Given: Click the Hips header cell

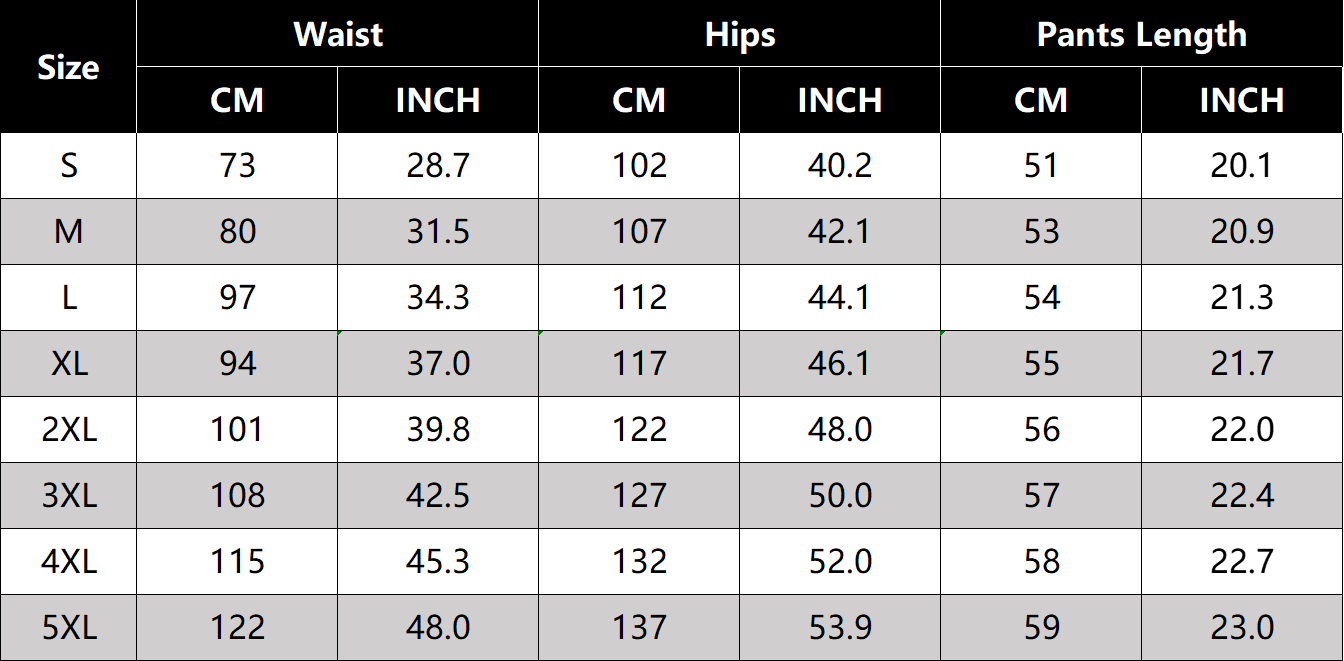Looking at the screenshot, I should 740,34.
